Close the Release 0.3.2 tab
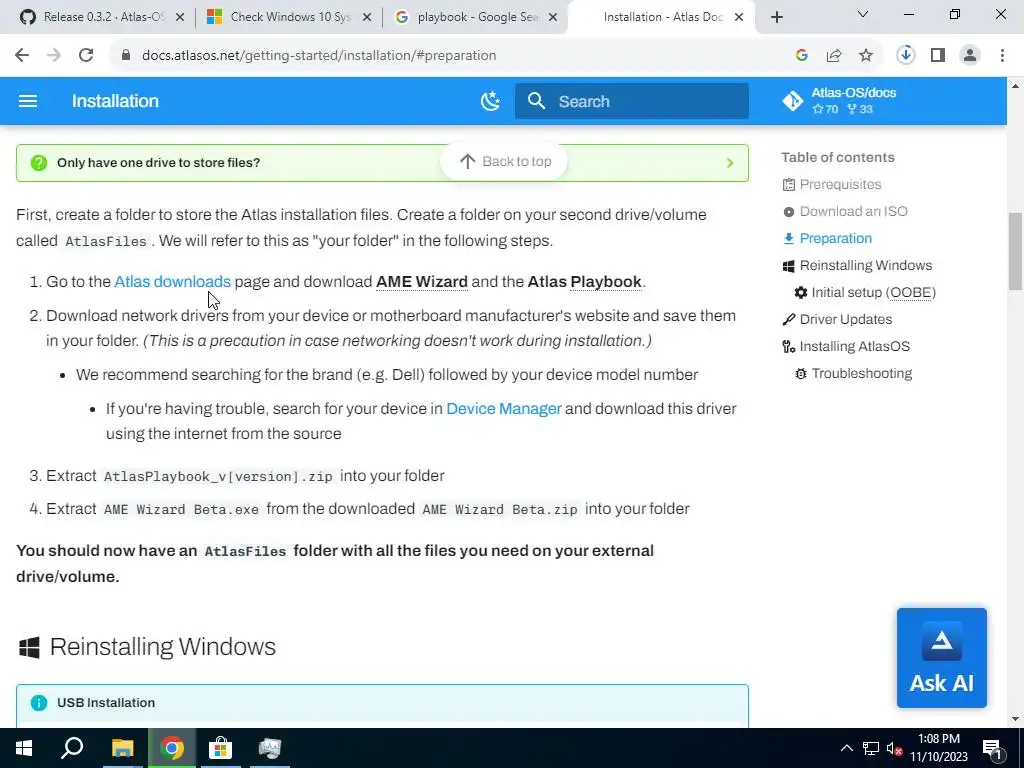Screen dimensions: 1024x768 point(180,17)
